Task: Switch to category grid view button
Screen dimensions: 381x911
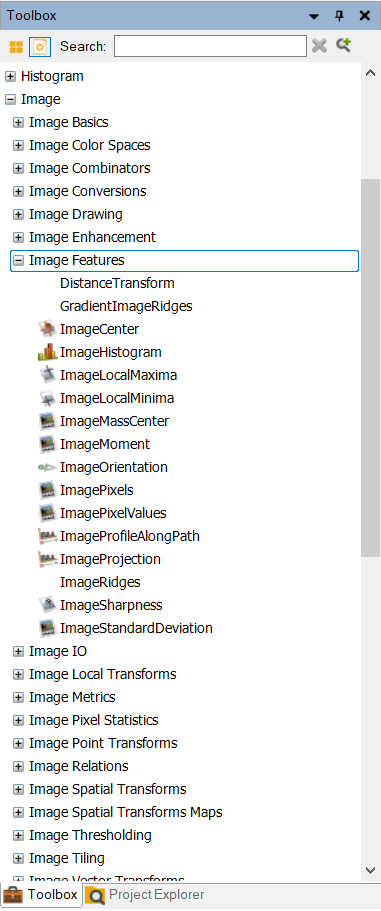Action: pyautogui.click(x=16, y=46)
